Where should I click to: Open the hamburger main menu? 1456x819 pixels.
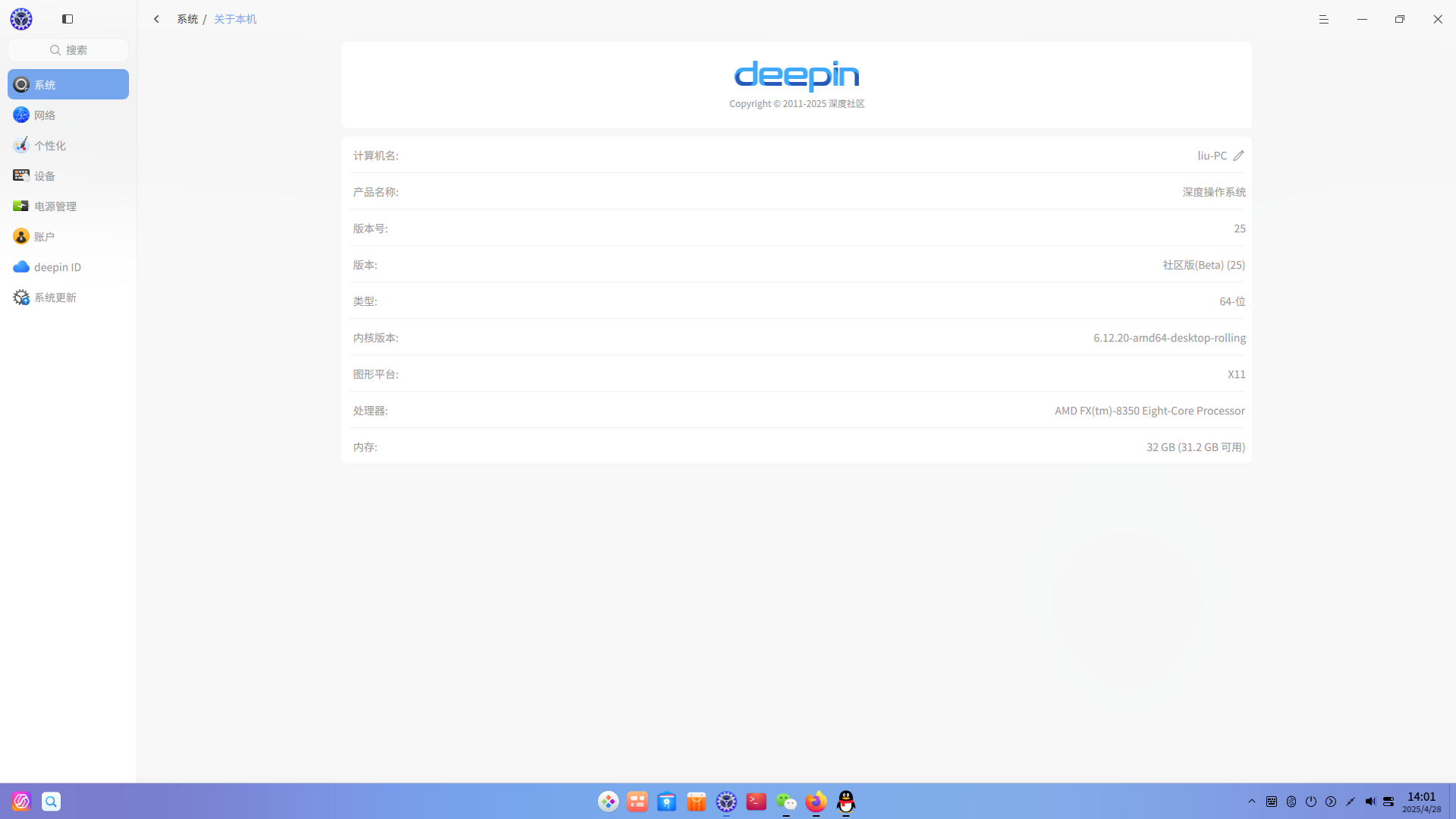click(1324, 19)
